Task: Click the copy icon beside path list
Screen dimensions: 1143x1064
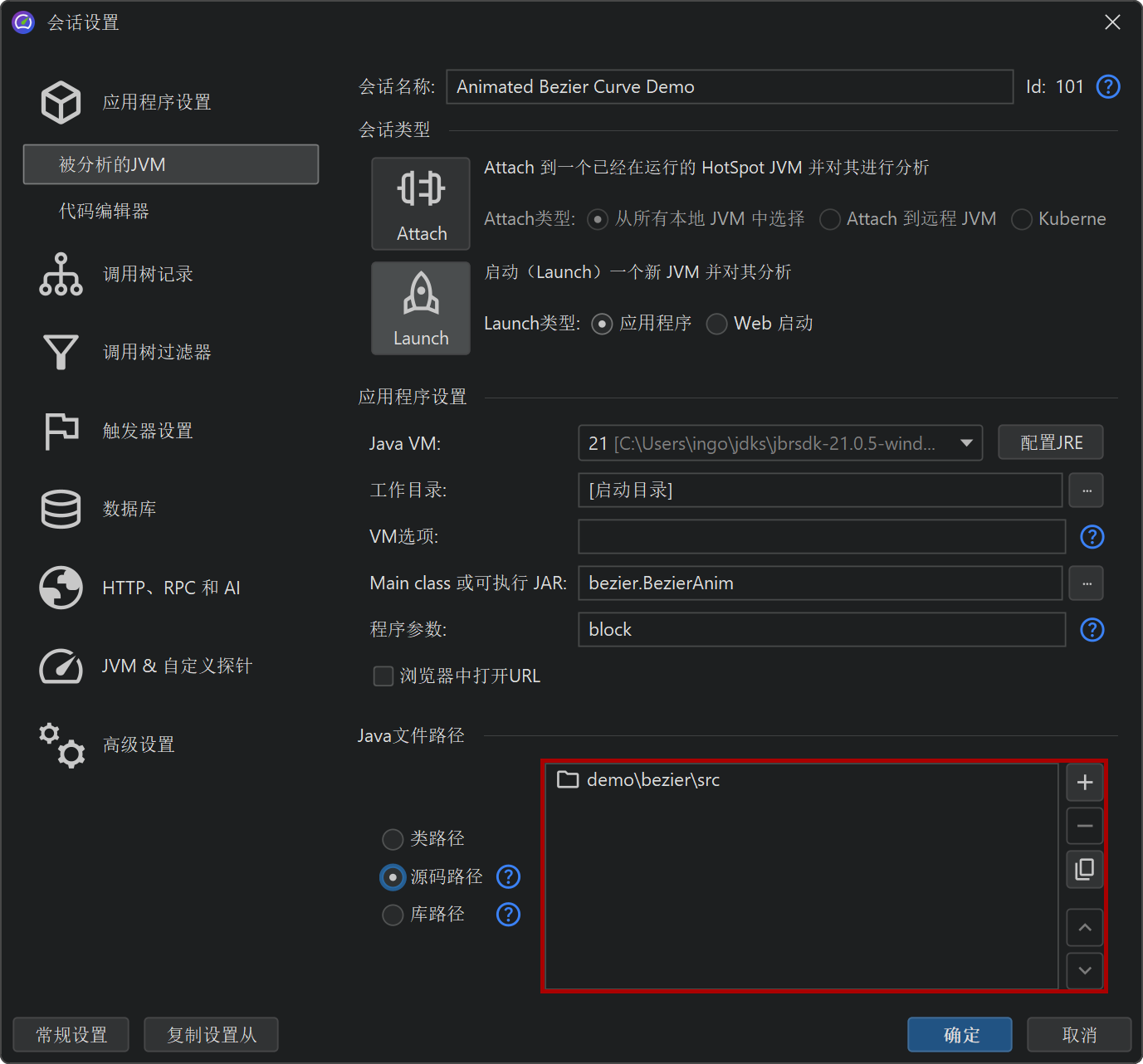Action: 1084,869
